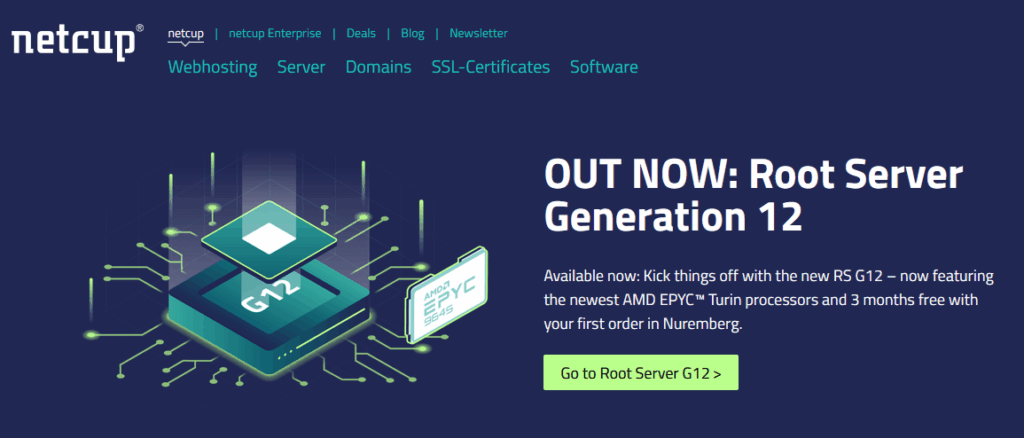Open the Software menu
1024x438 pixels.
pos(604,67)
